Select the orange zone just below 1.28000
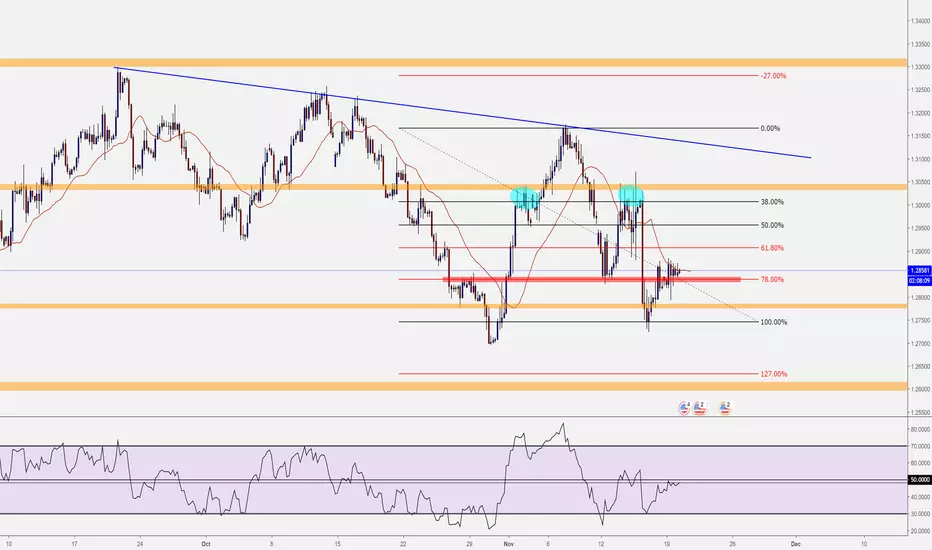This screenshot has width=932, height=550. pos(454,306)
